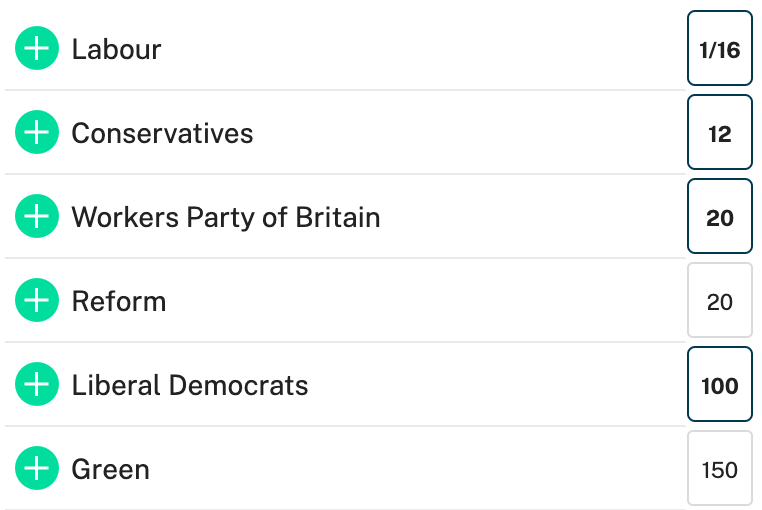
Task: Open the Green party name
Action: tap(110, 469)
